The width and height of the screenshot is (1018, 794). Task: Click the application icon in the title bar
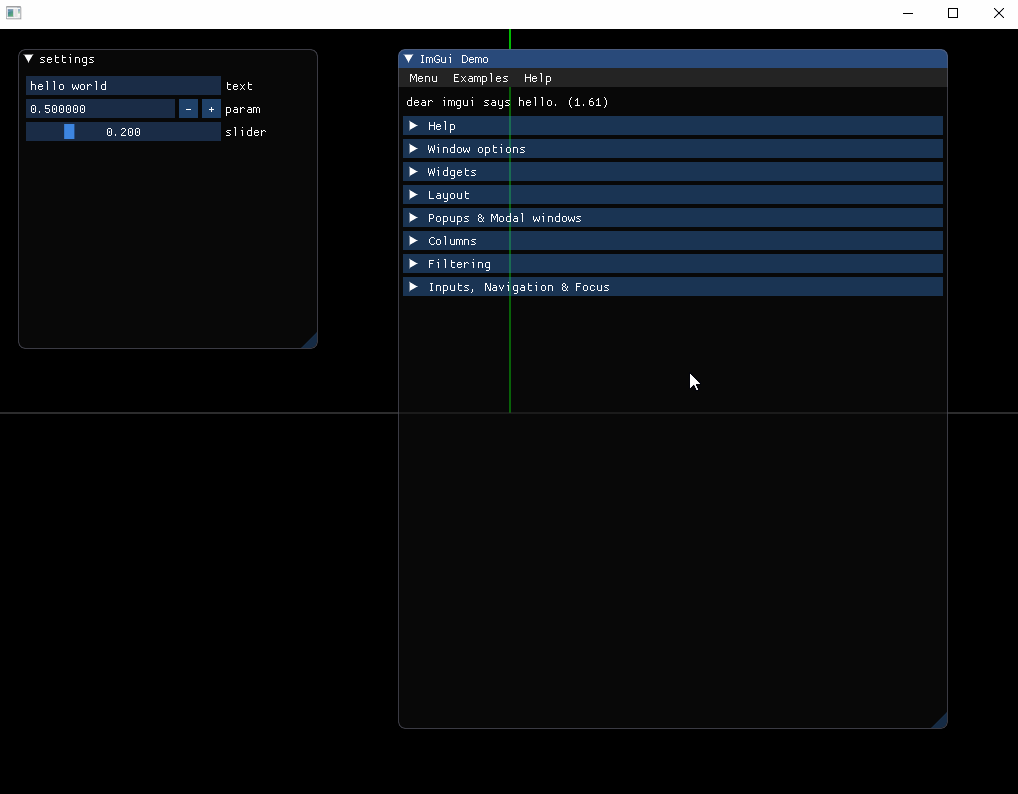pos(14,13)
